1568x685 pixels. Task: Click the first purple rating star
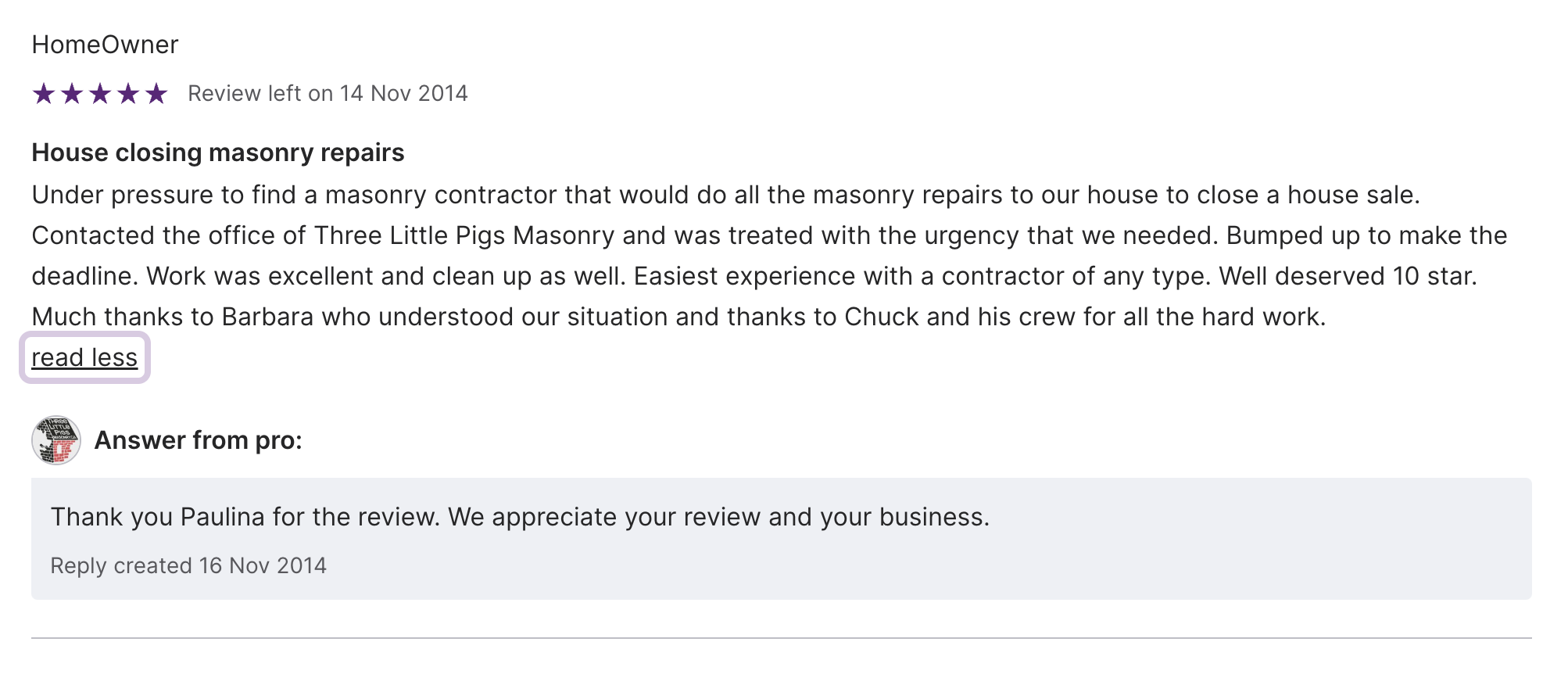coord(44,94)
